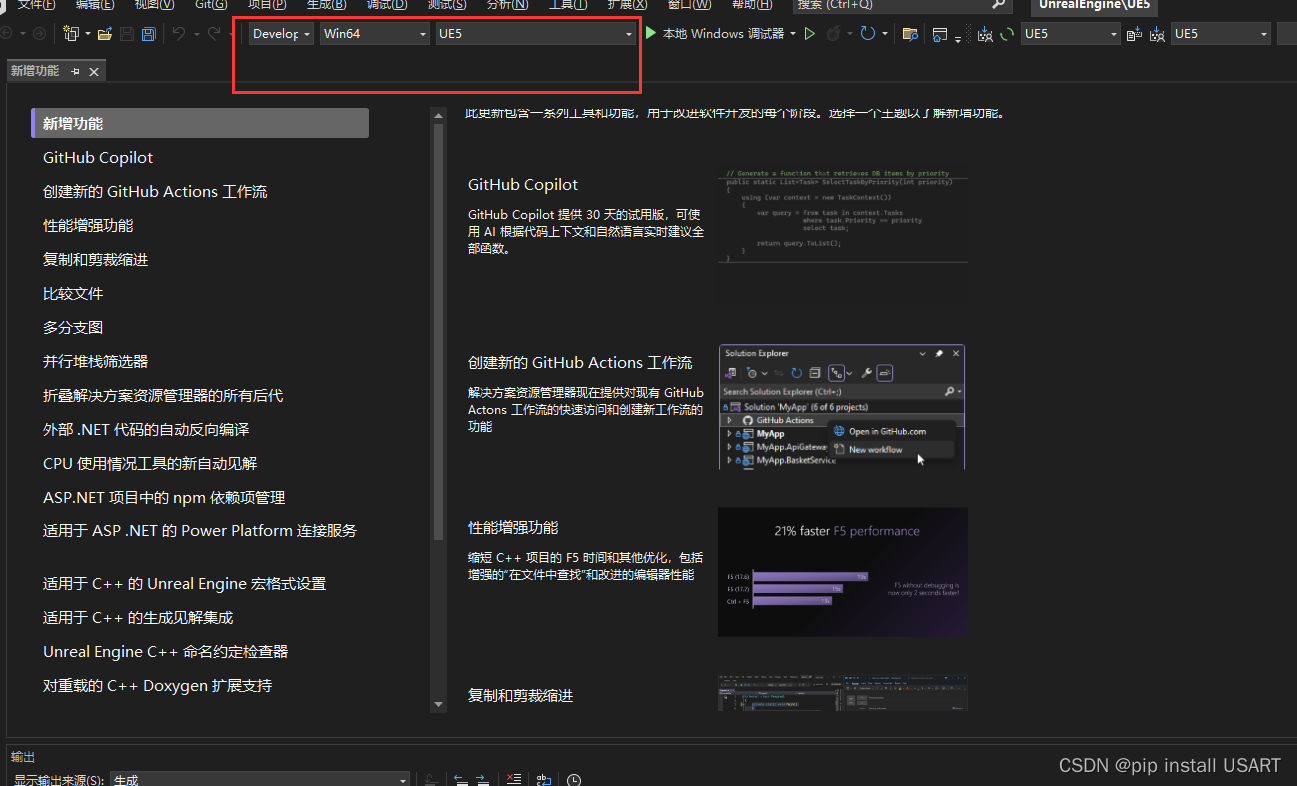Screen dimensions: 1297x786
Task: Start the 本地 Windows 调试器 green play button
Action: tap(651, 34)
